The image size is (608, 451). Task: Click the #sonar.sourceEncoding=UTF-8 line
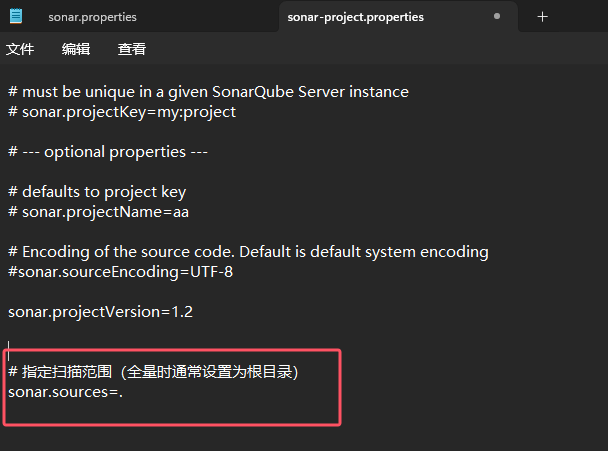[x=121, y=272]
